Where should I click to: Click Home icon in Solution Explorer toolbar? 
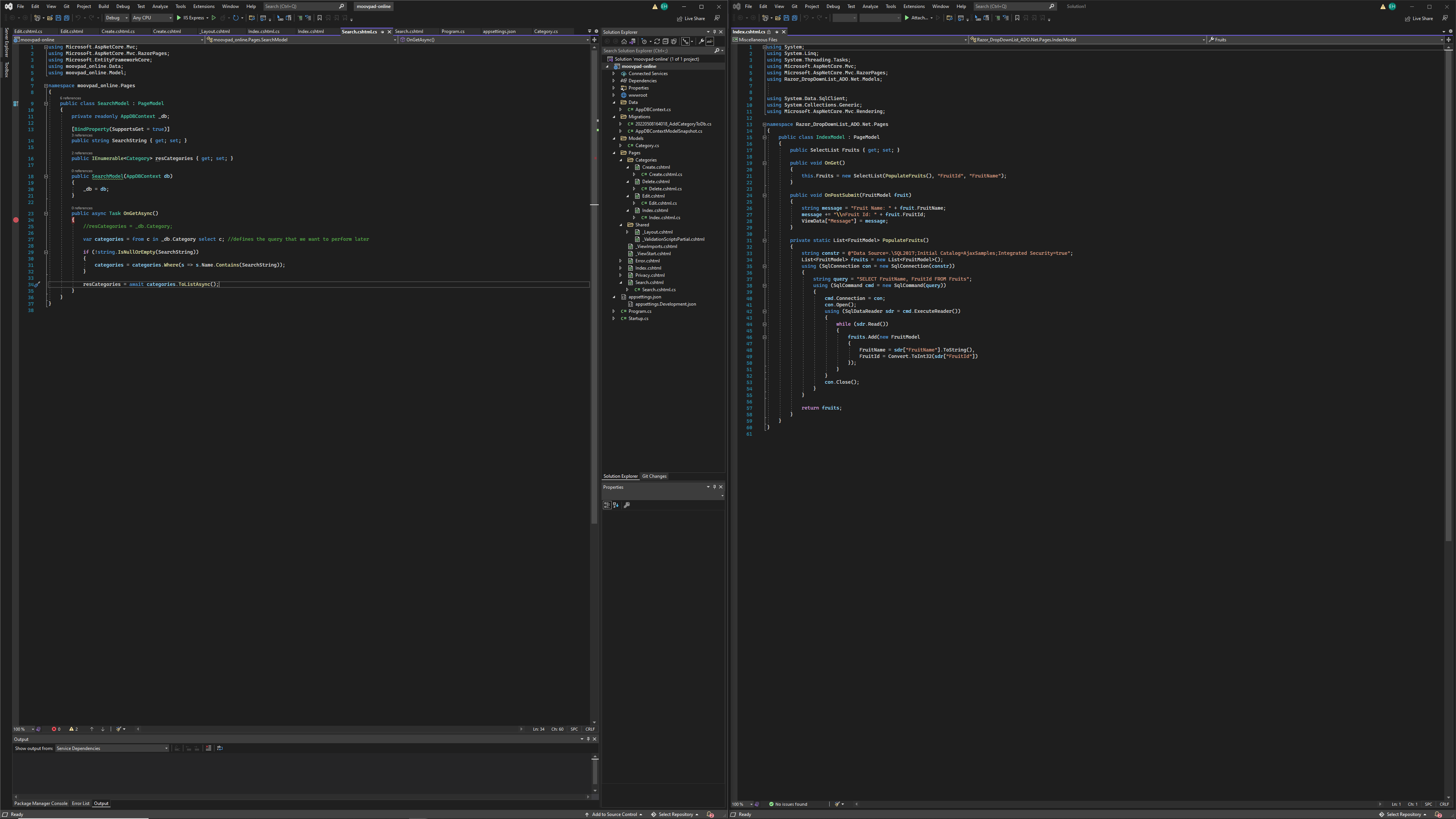(x=624, y=41)
